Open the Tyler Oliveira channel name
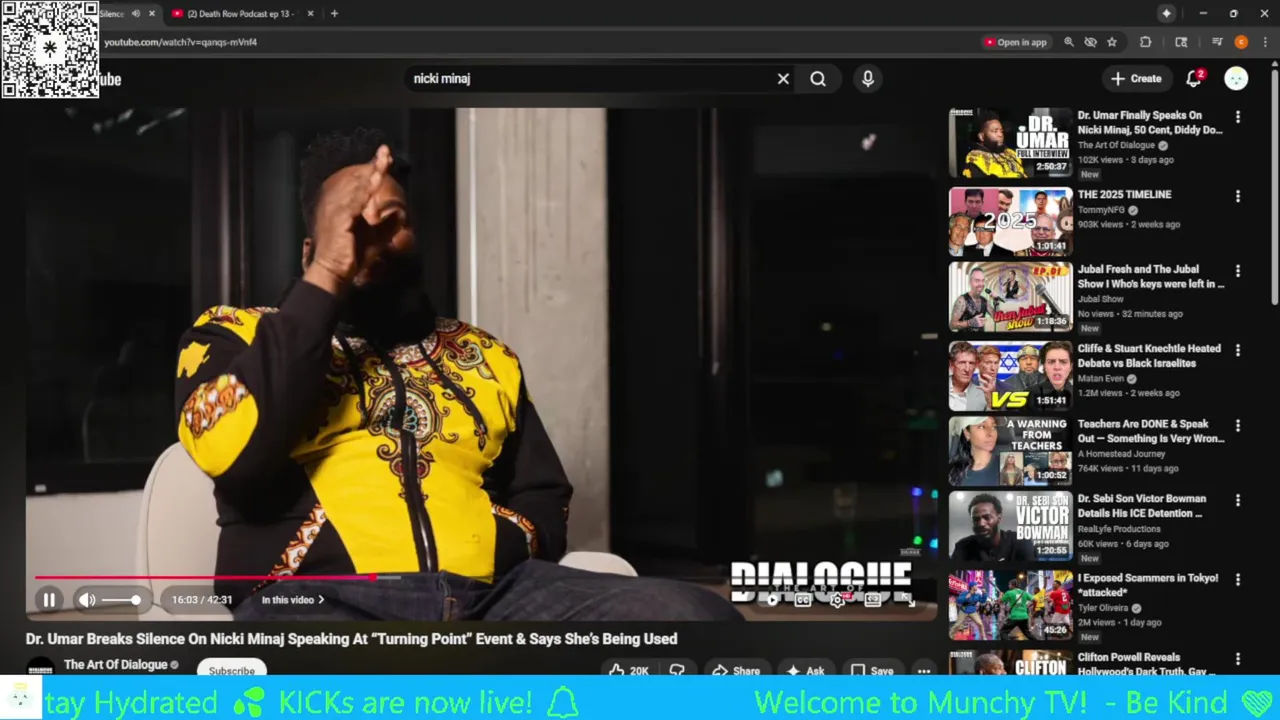The height and width of the screenshot is (720, 1280). click(1102, 608)
